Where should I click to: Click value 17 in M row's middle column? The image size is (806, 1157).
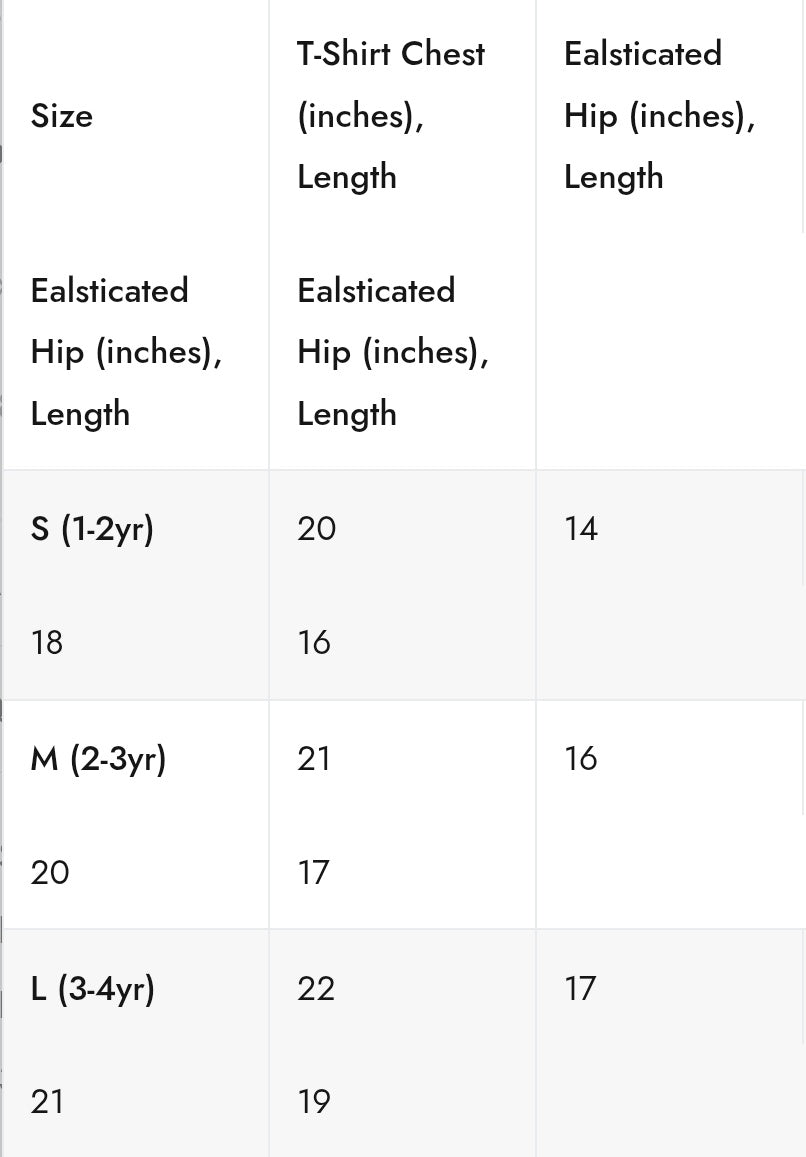pyautogui.click(x=314, y=873)
